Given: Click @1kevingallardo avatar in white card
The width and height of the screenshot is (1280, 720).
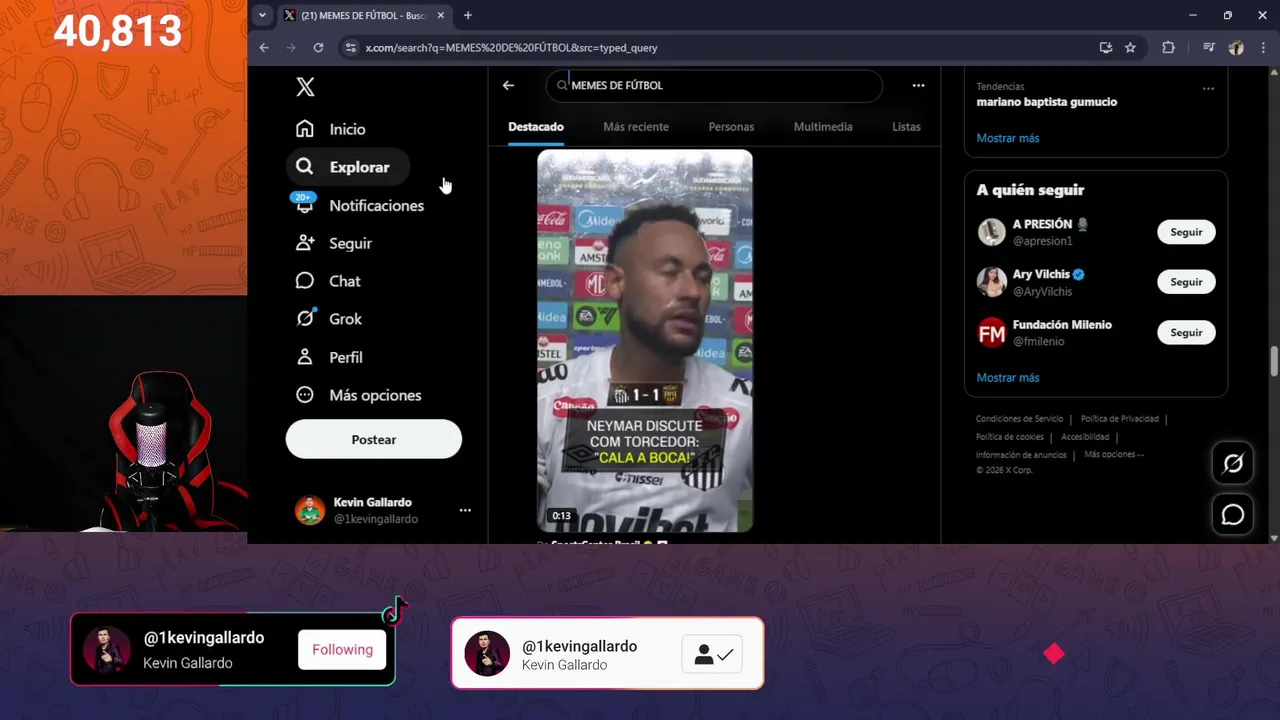Looking at the screenshot, I should tap(488, 654).
